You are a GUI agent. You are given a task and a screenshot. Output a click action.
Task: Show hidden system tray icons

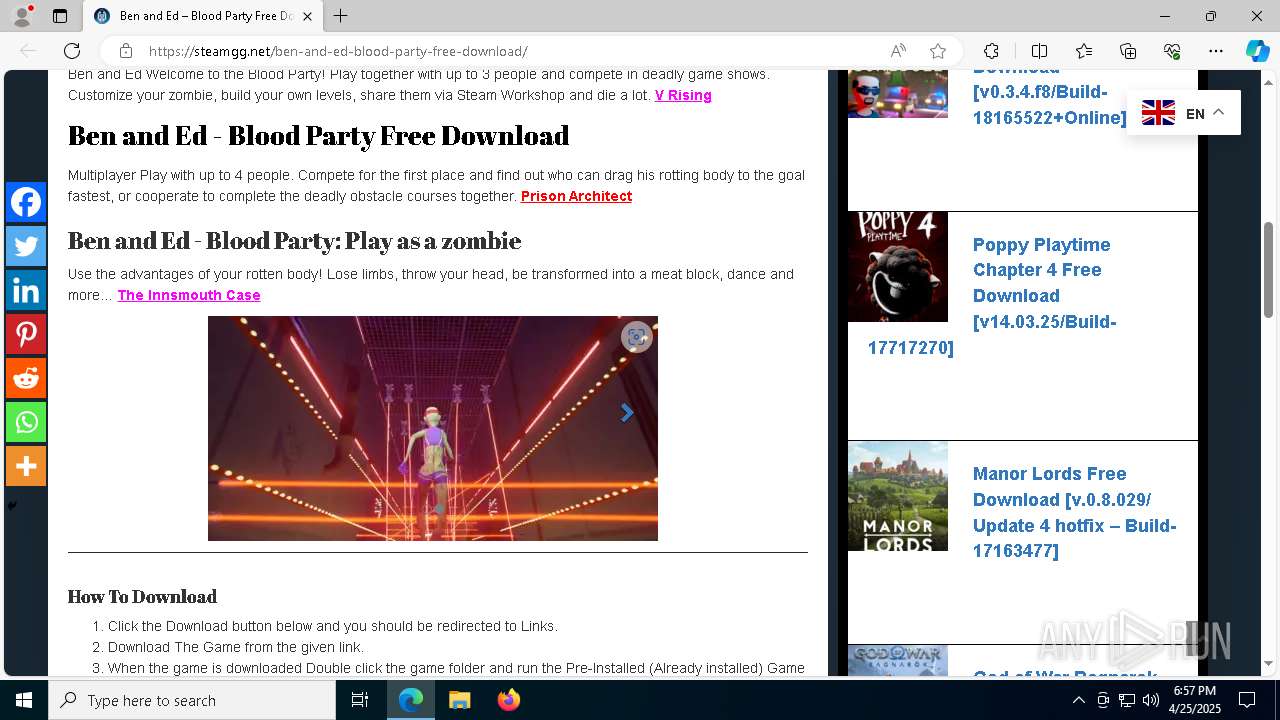click(1078, 700)
